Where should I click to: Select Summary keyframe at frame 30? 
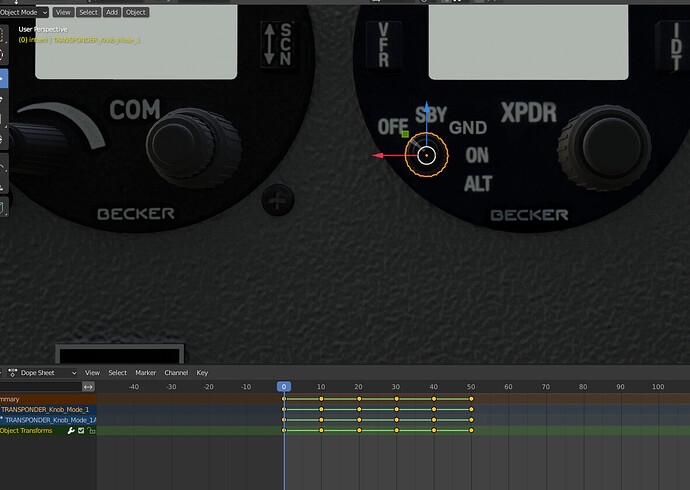coord(396,399)
